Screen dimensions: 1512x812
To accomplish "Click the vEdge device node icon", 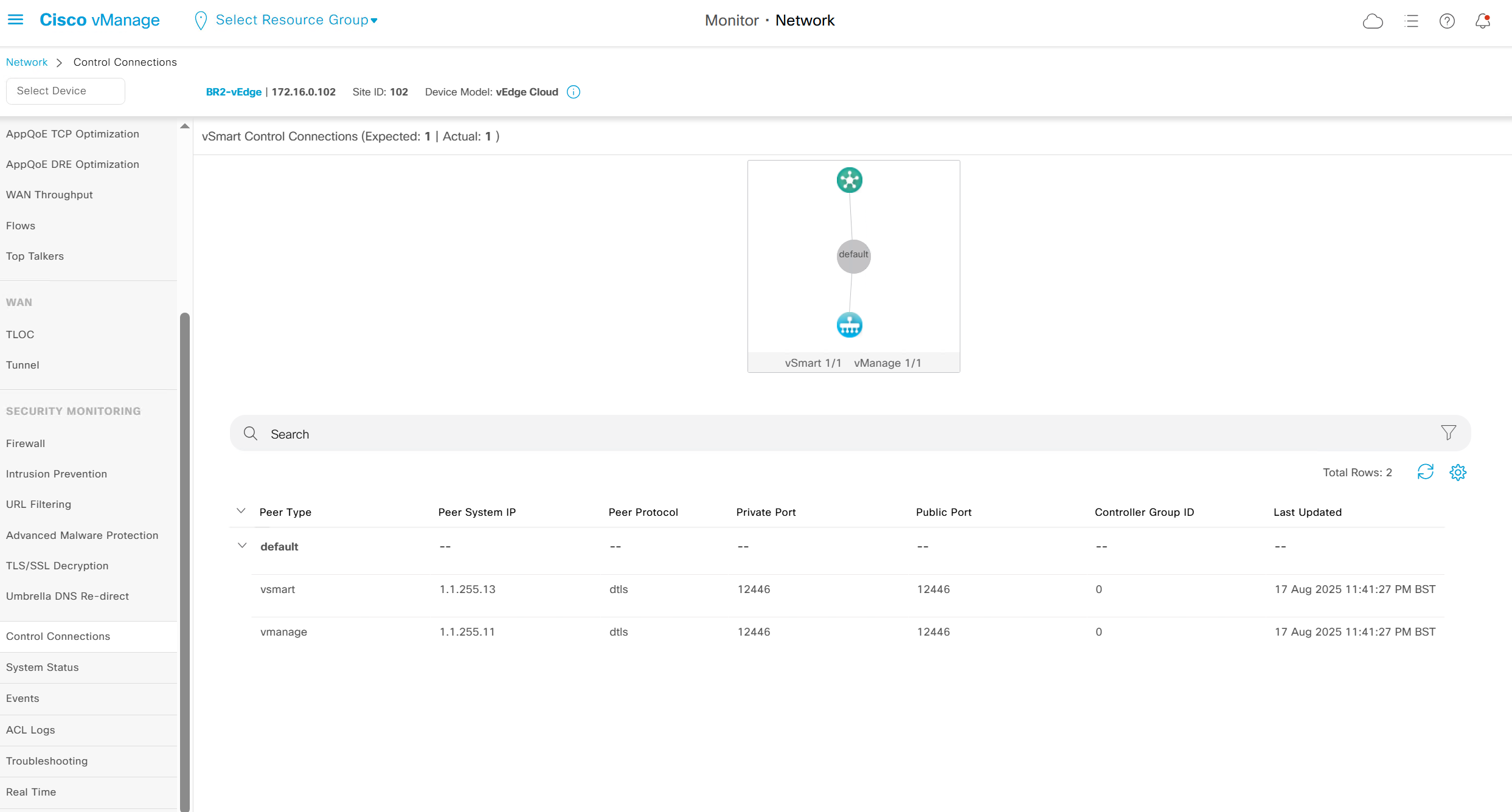I will (x=849, y=325).
